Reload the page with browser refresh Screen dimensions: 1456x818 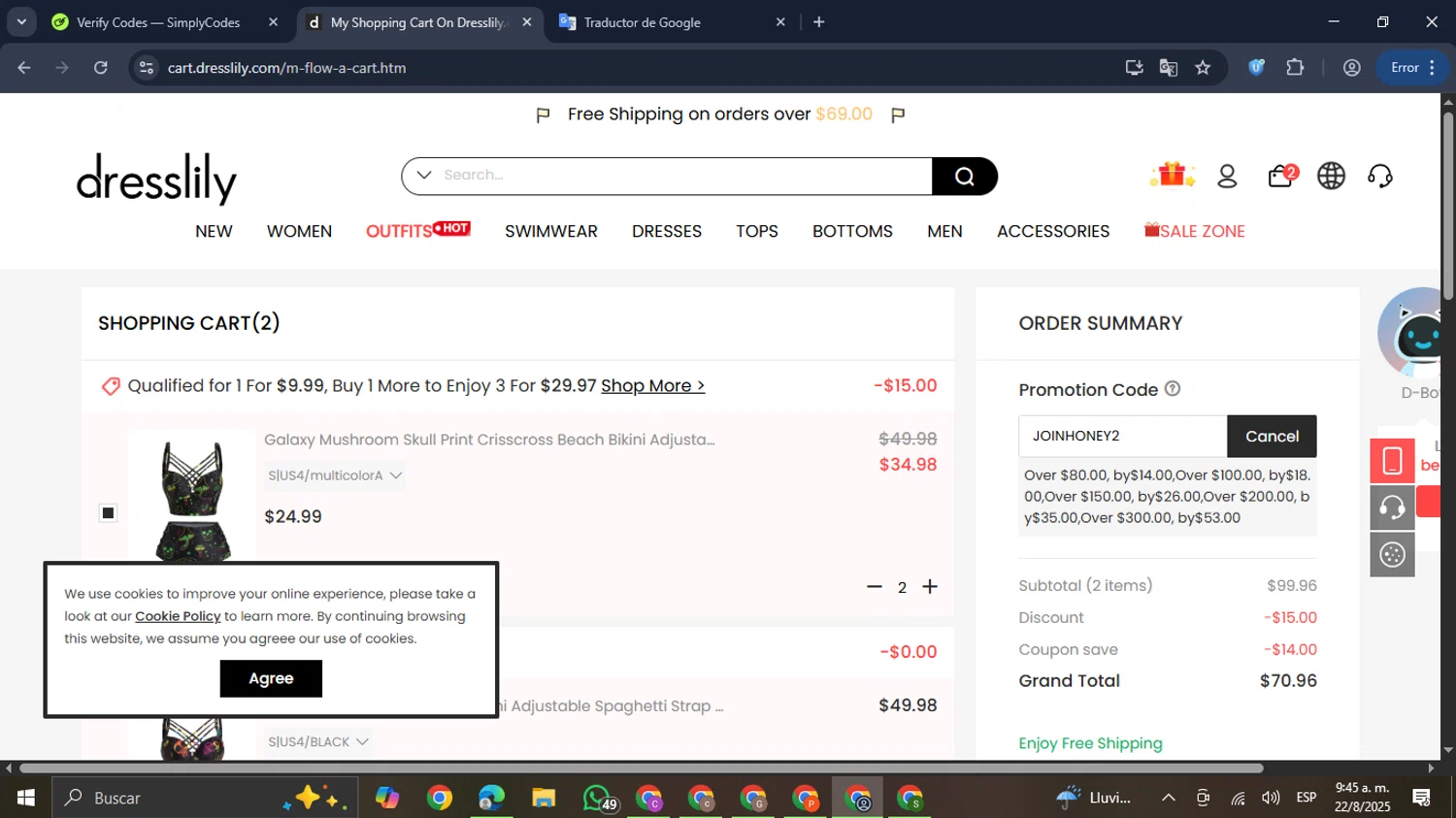point(101,68)
